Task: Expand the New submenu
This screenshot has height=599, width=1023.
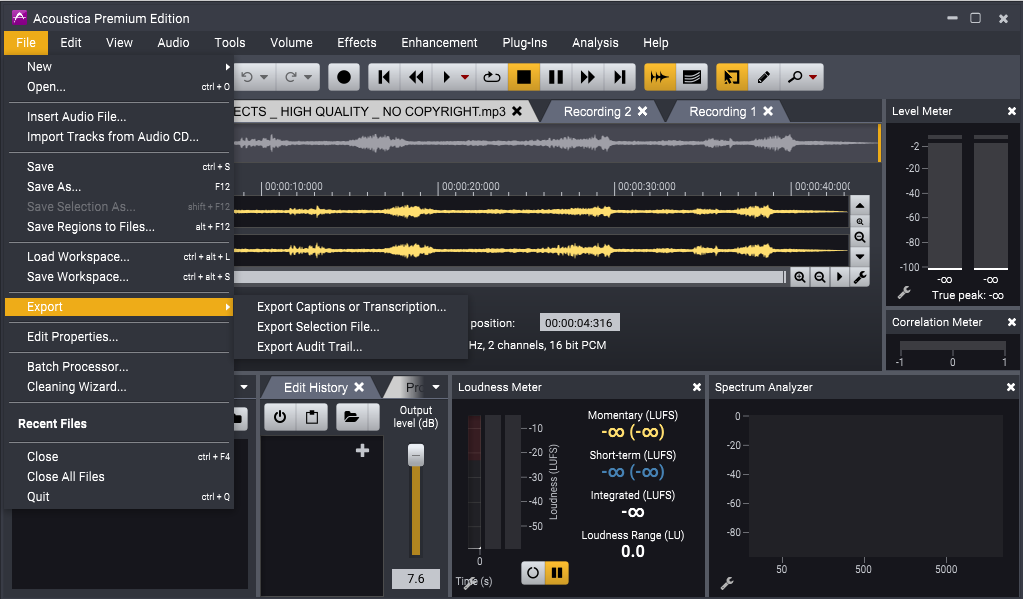Action: [x=119, y=67]
